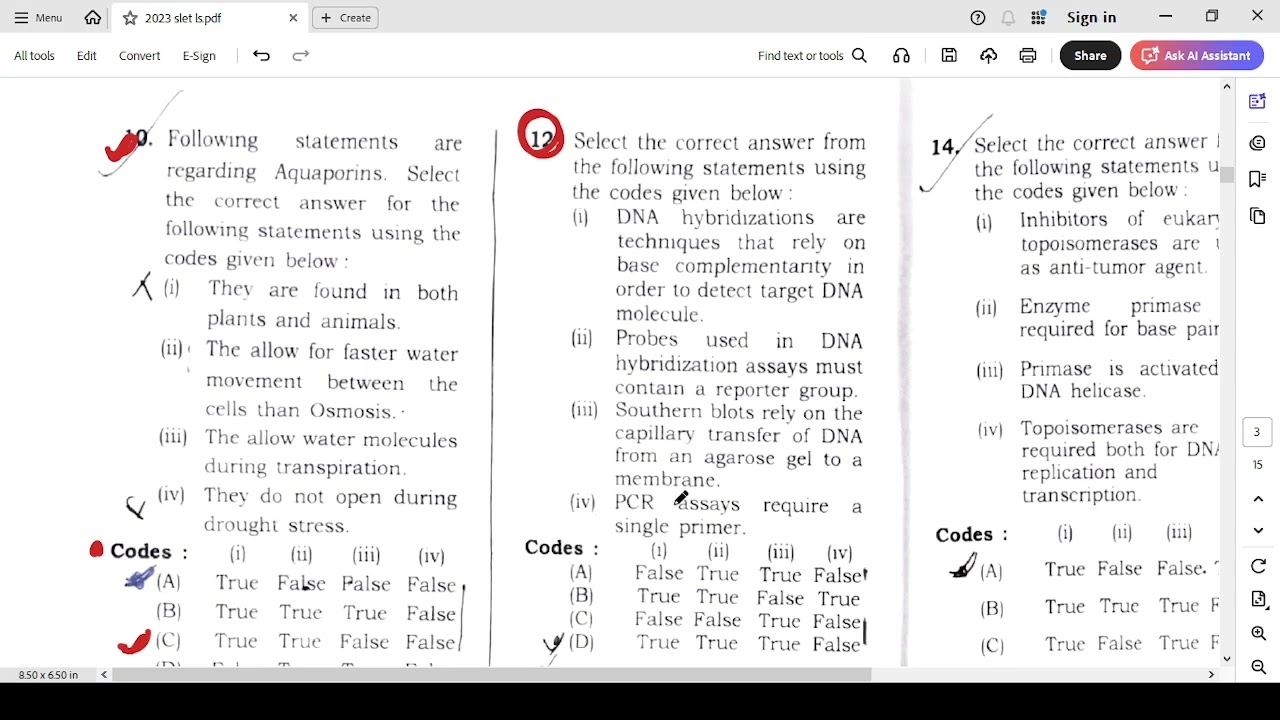This screenshot has height=720, width=1280.
Task: Open the apps grid icon
Action: pos(1038,18)
